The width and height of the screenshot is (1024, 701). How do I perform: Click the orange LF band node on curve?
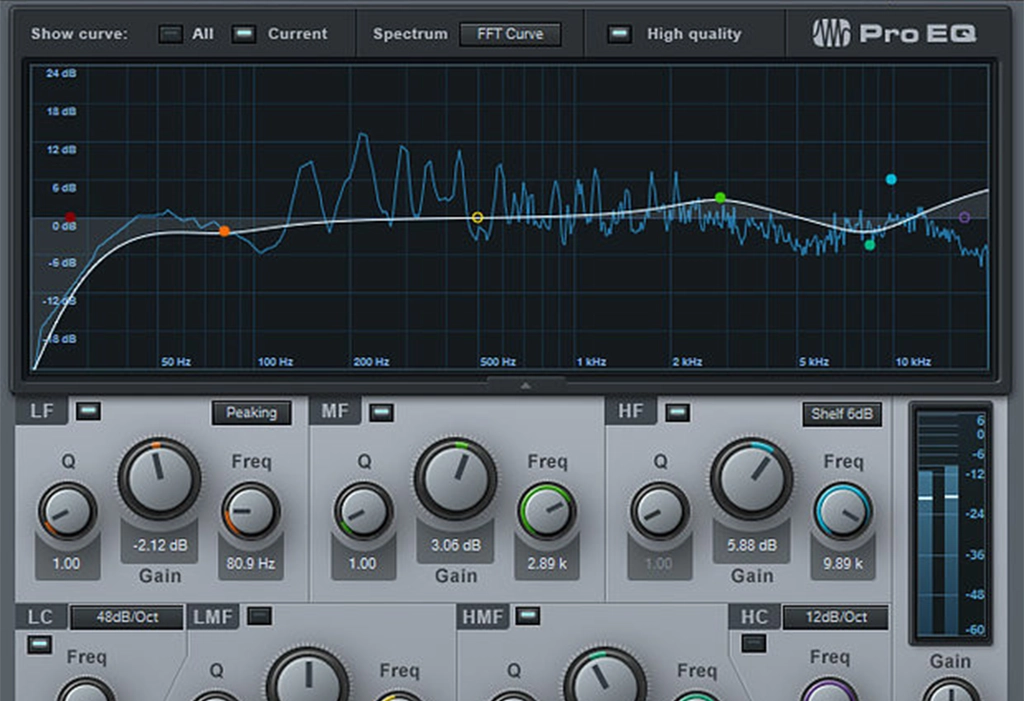224,231
